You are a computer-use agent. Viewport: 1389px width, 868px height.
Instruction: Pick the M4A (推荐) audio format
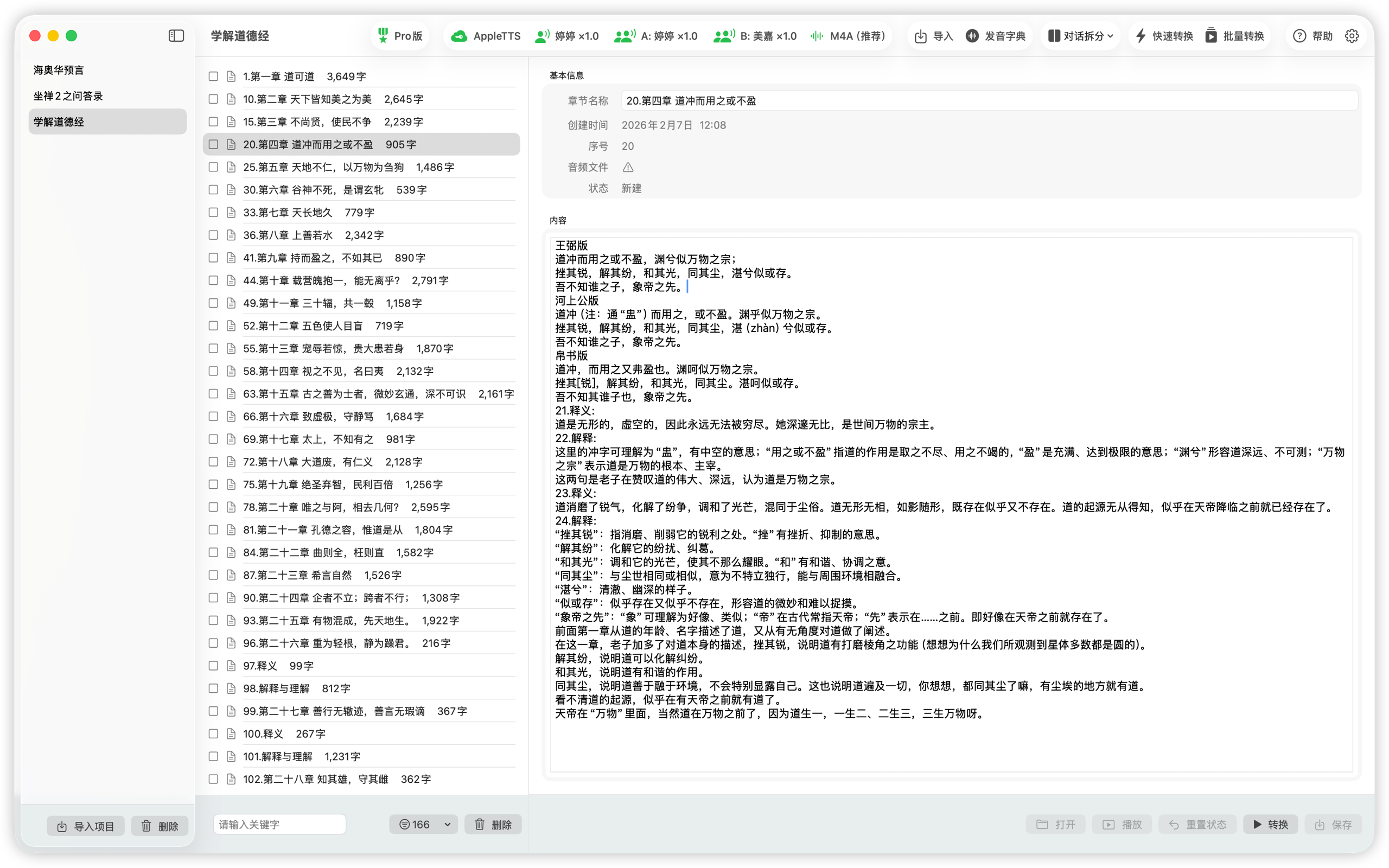point(848,36)
